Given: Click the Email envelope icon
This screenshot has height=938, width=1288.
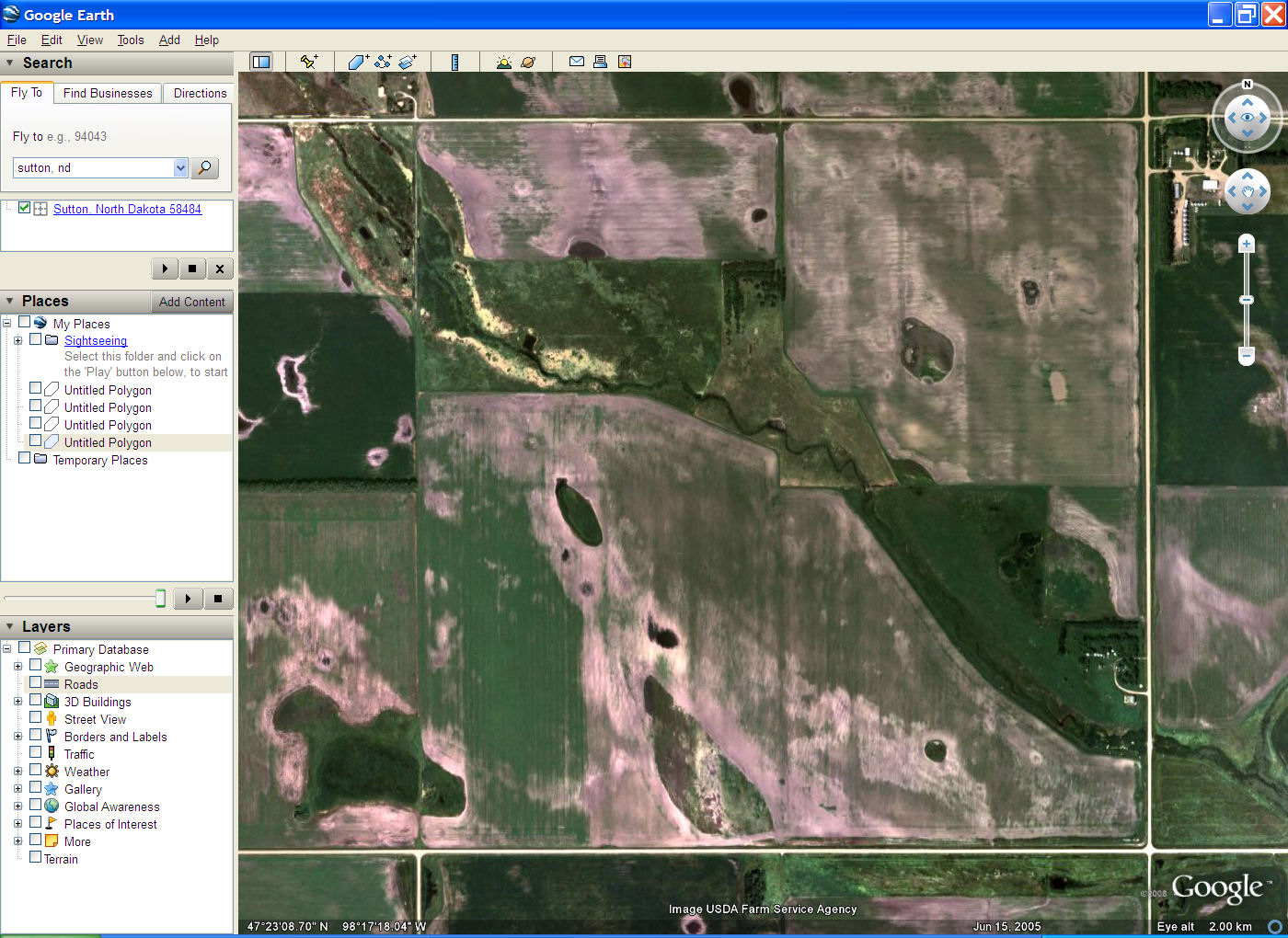Looking at the screenshot, I should point(577,62).
